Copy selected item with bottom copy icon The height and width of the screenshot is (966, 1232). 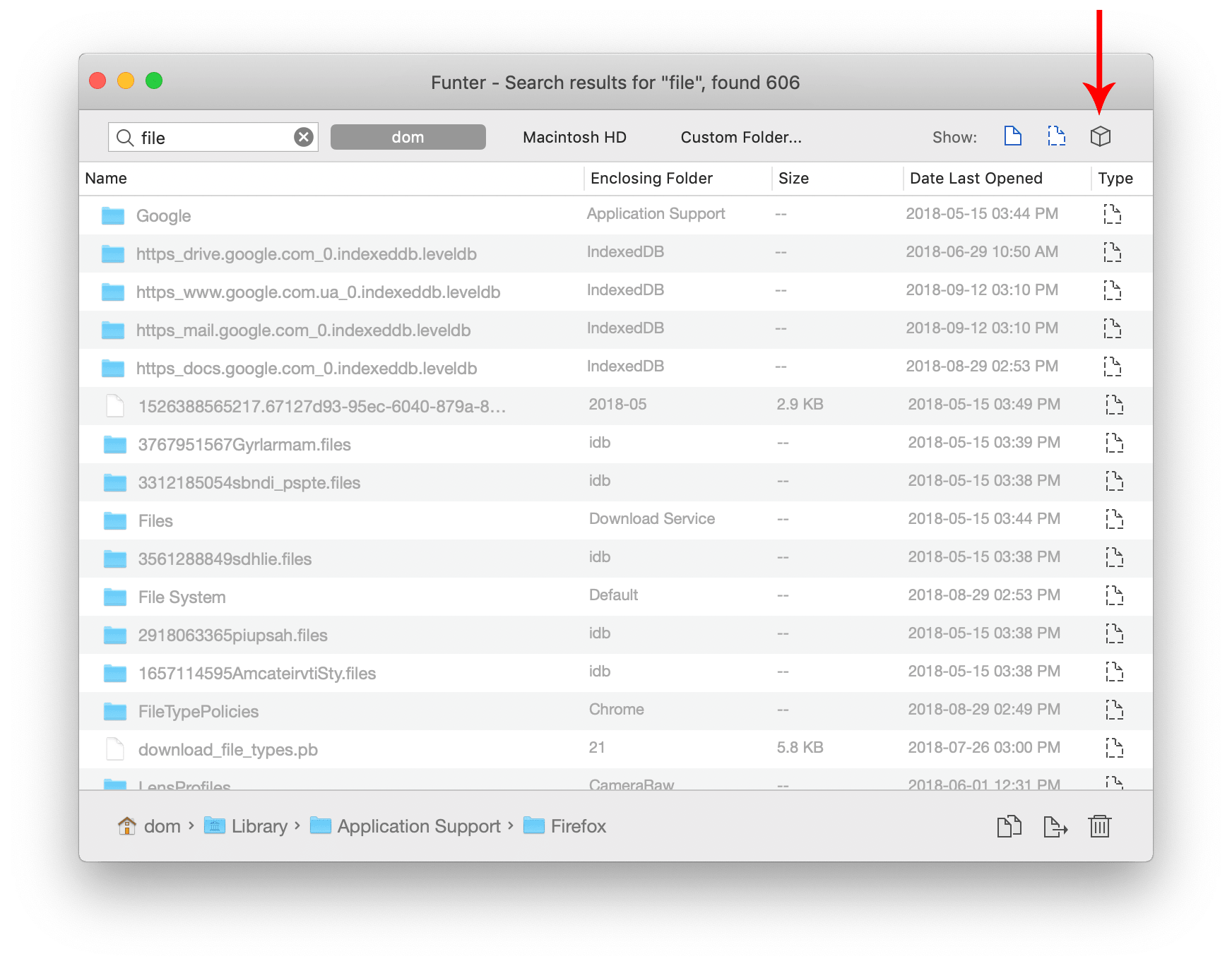1009,825
